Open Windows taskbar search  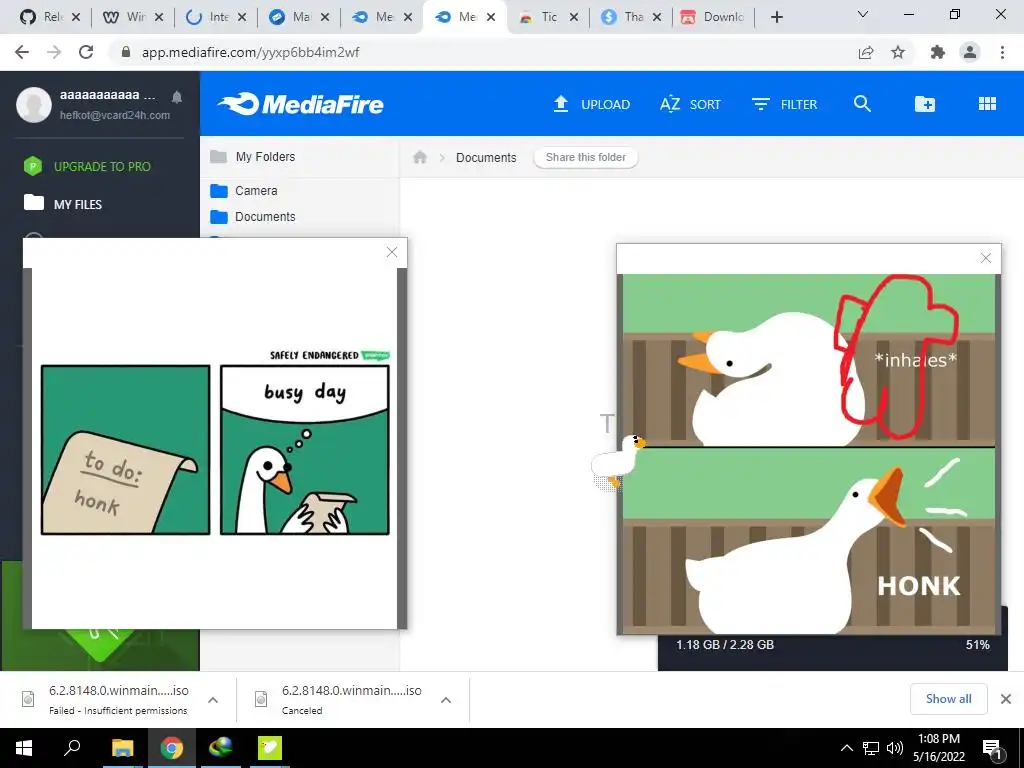[x=72, y=748]
